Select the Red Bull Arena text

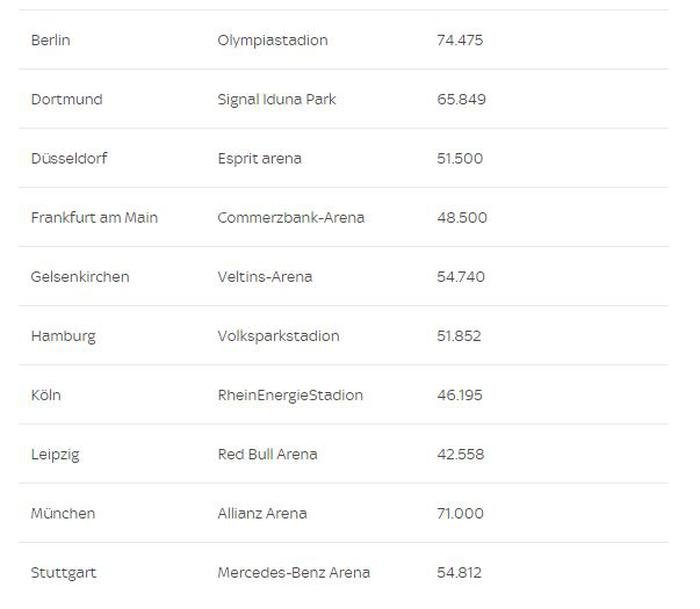pyautogui.click(x=267, y=454)
